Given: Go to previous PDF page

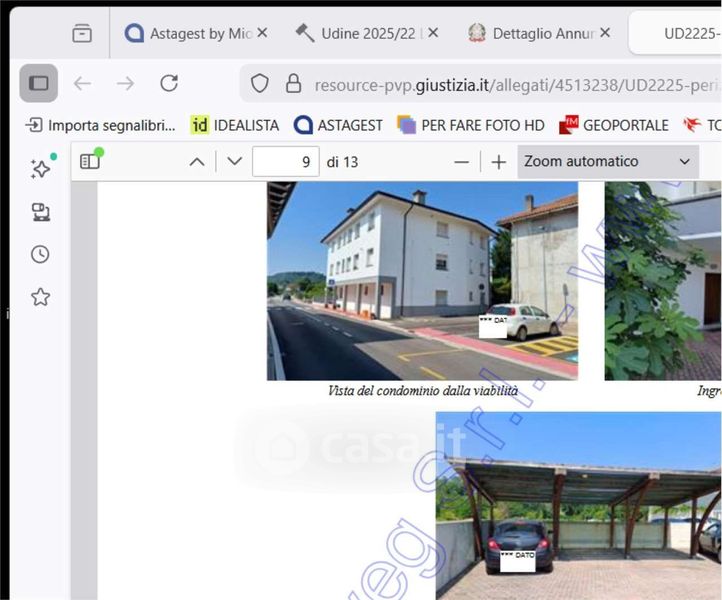Looking at the screenshot, I should pyautogui.click(x=197, y=162).
